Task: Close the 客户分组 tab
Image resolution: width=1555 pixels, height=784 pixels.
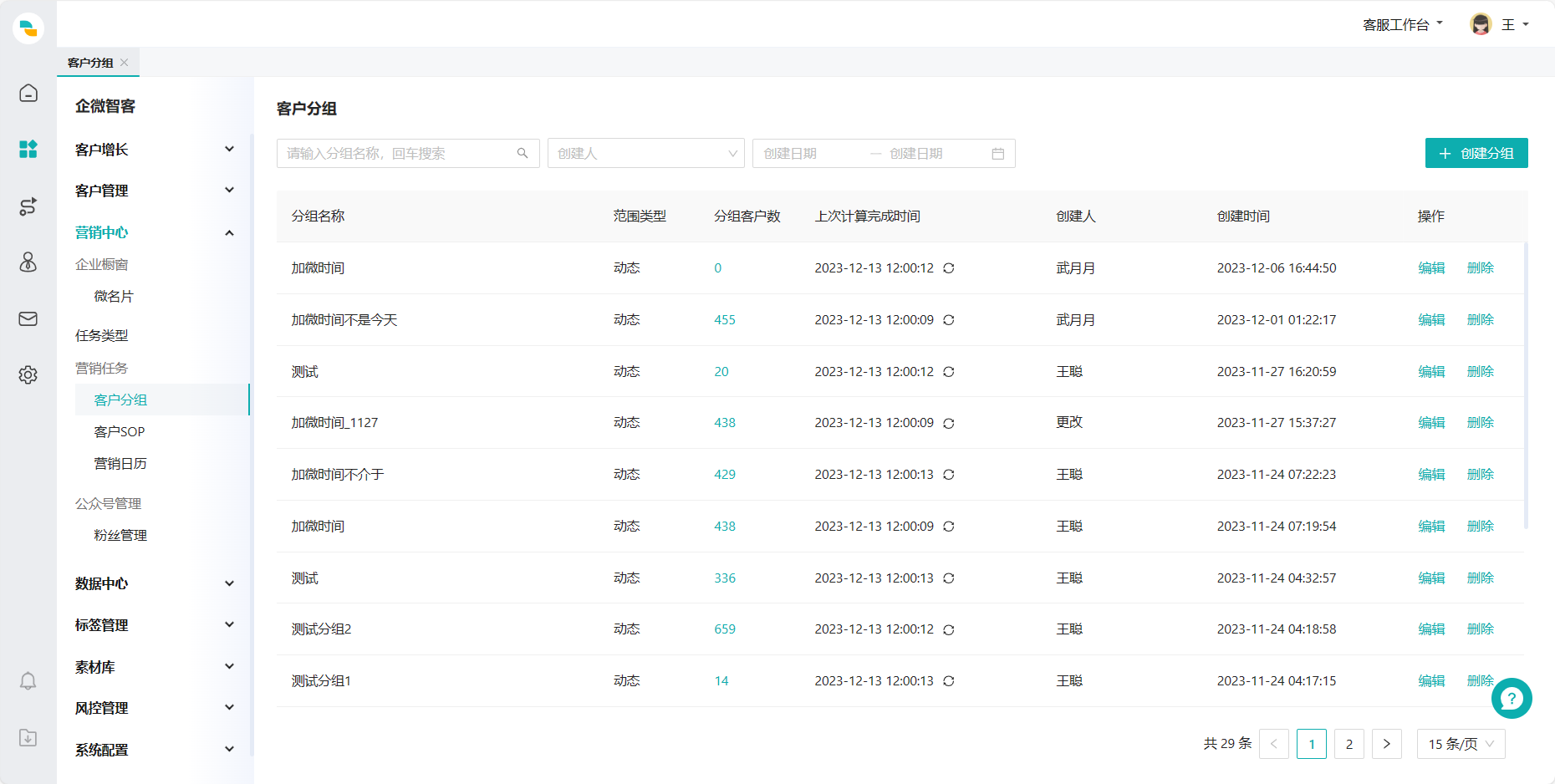Action: pyautogui.click(x=125, y=63)
